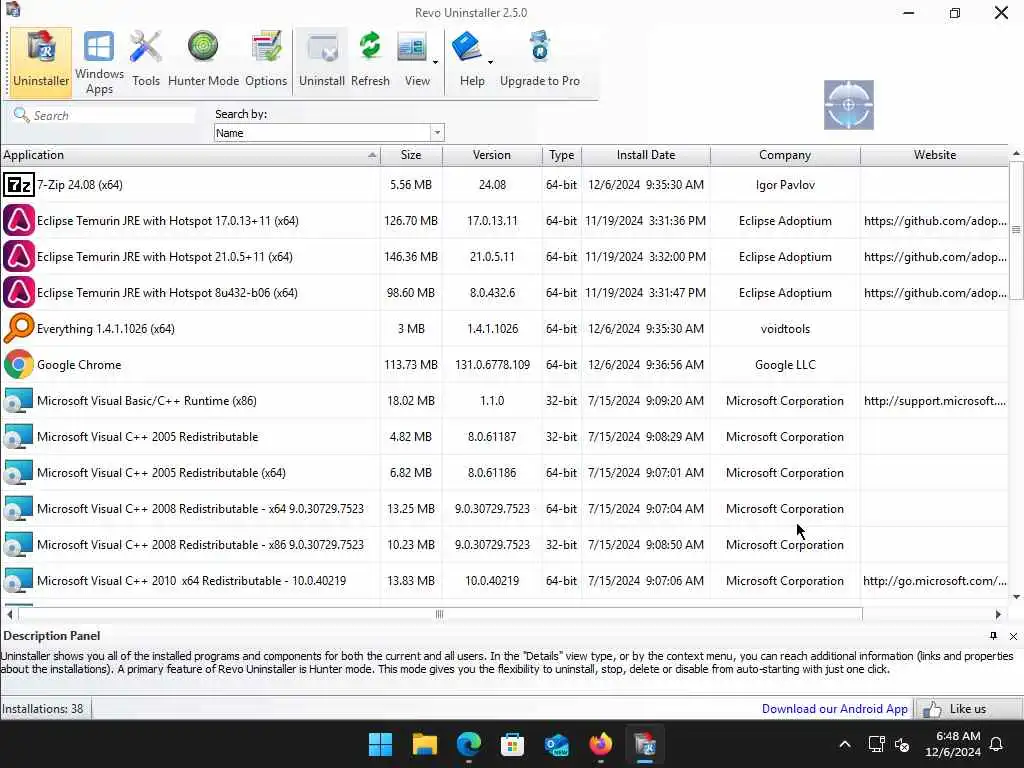Open Outlook from taskbar

556,744
